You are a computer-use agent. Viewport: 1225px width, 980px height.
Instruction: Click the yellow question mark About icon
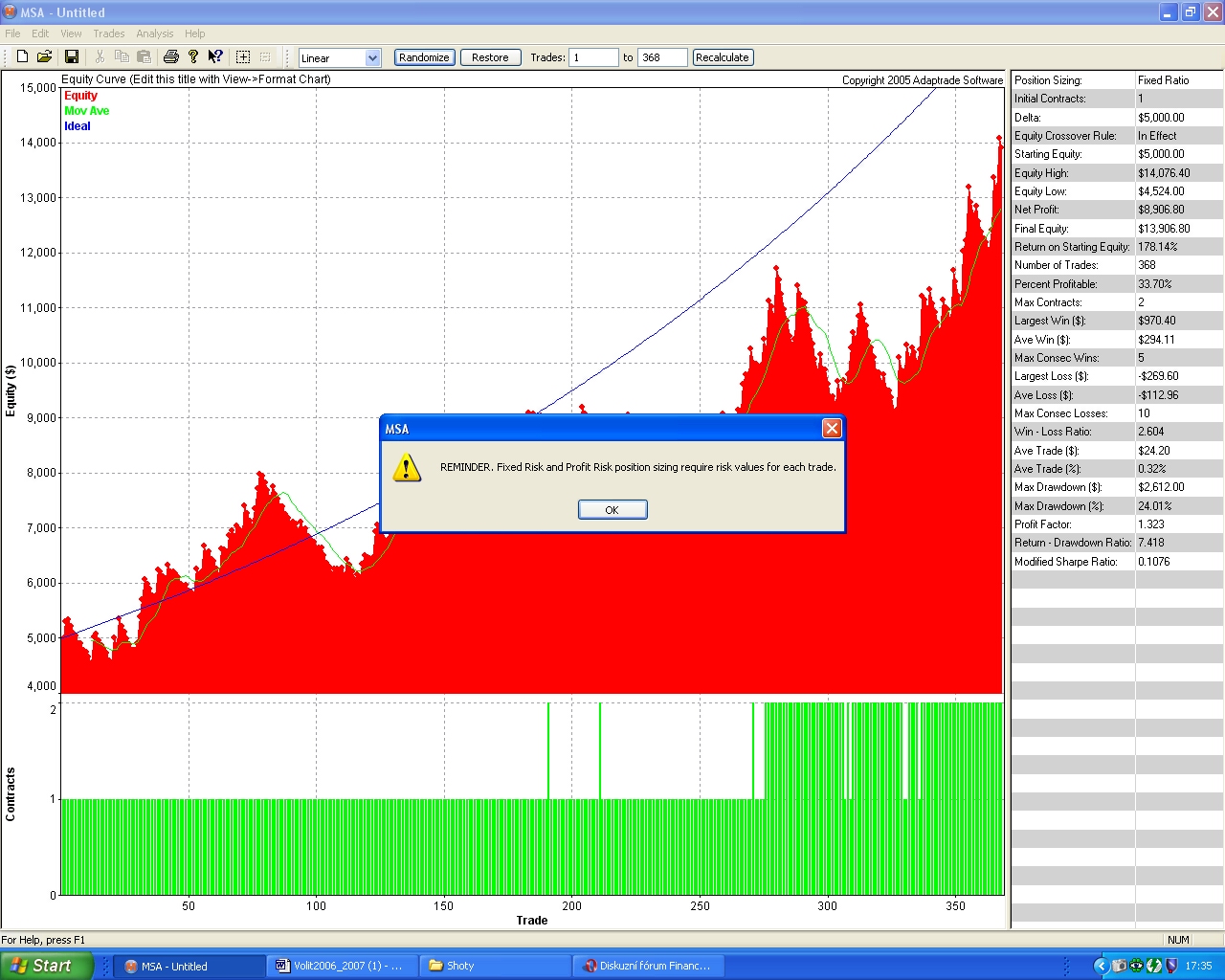193,57
